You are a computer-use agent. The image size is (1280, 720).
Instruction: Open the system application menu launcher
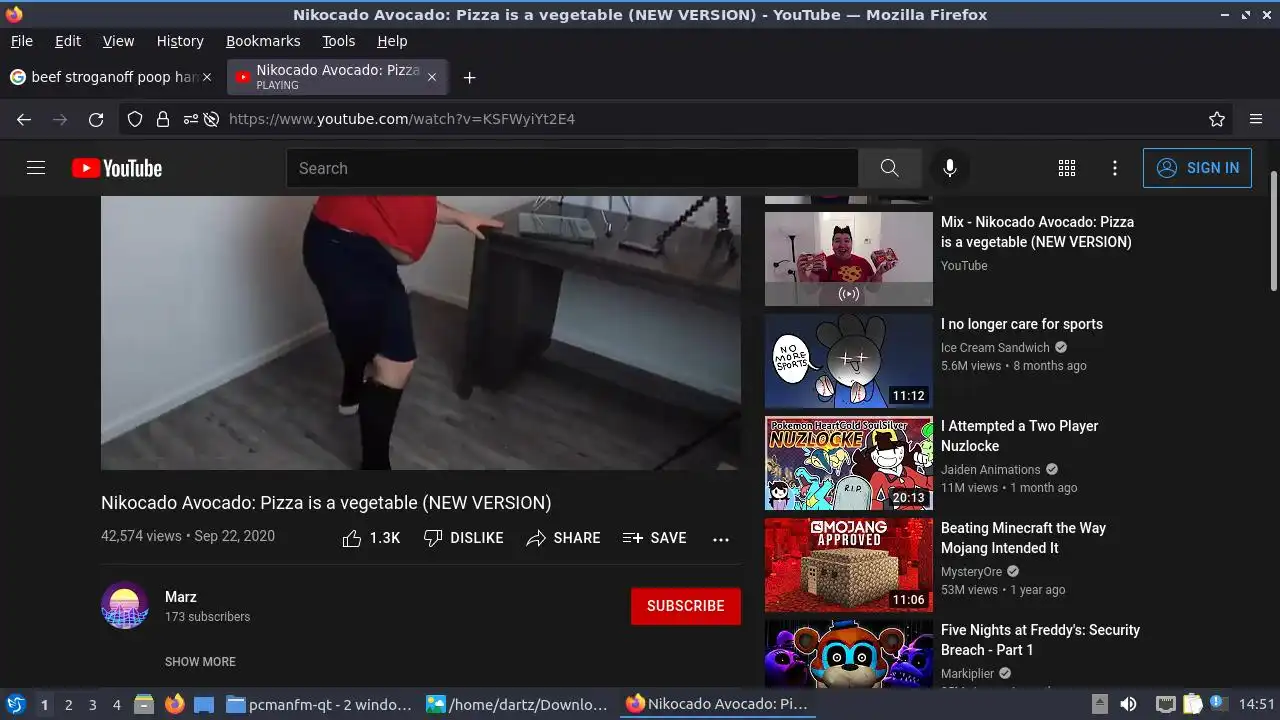pos(16,705)
